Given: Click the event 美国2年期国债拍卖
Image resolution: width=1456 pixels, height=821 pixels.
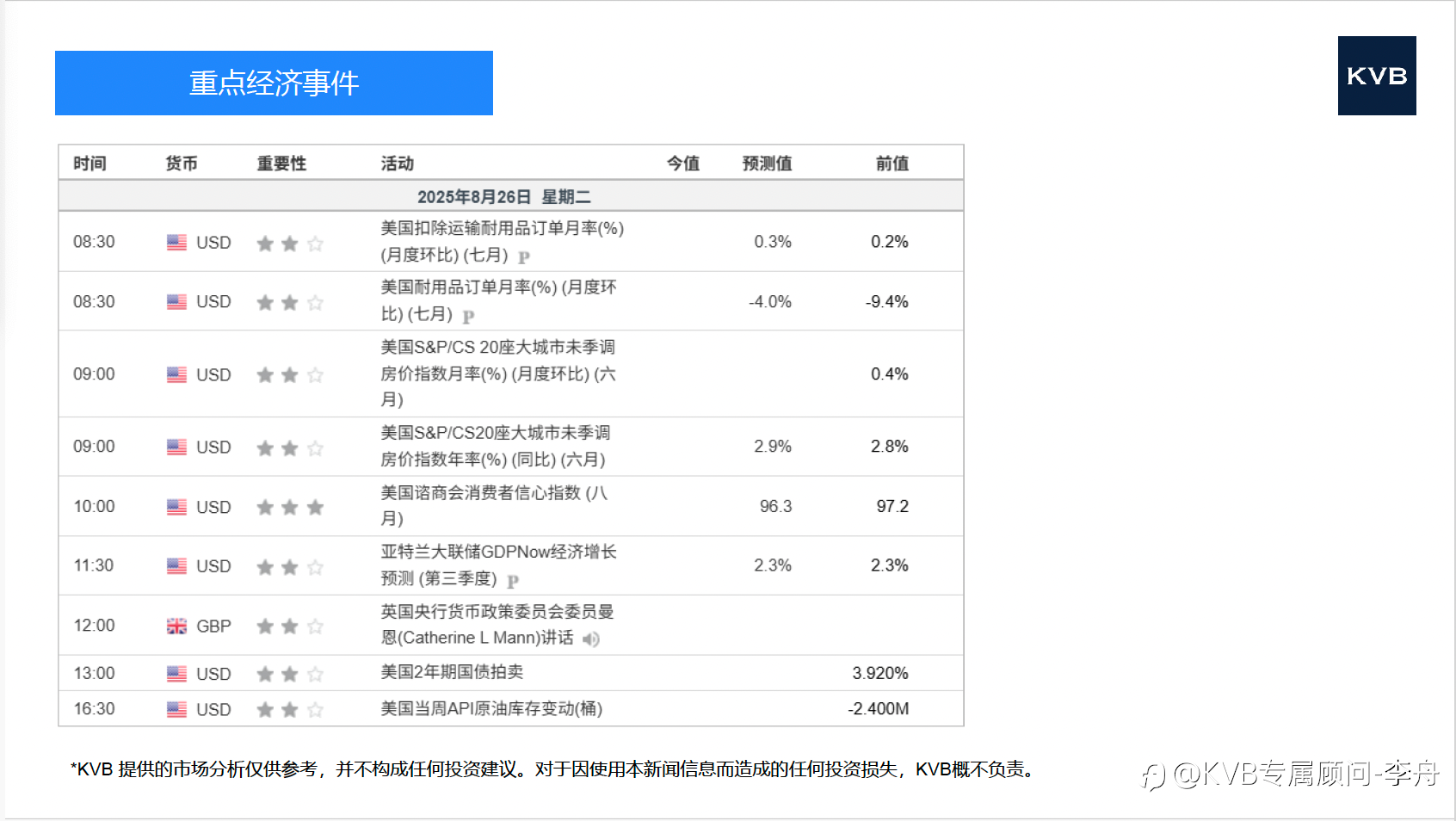Looking at the screenshot, I should click(x=452, y=672).
